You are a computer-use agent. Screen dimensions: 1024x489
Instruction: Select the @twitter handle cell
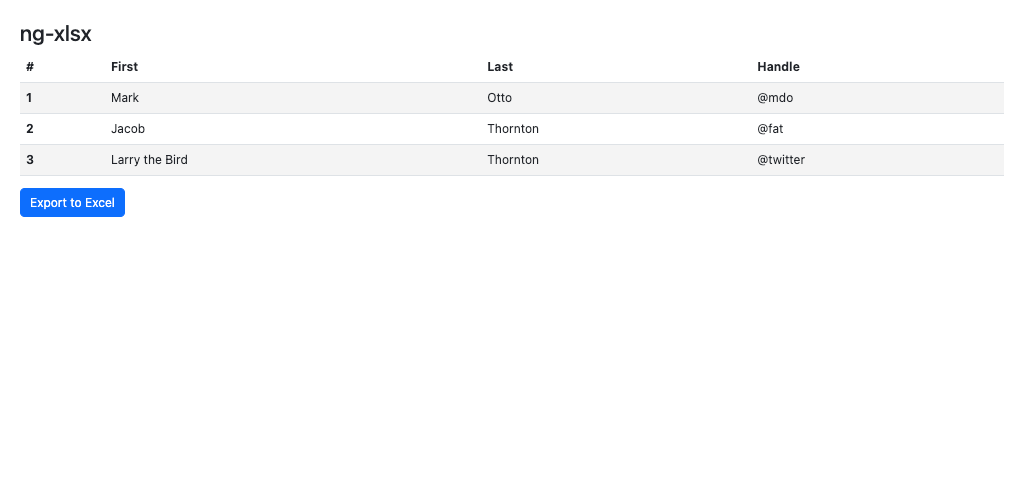pyautogui.click(x=781, y=160)
